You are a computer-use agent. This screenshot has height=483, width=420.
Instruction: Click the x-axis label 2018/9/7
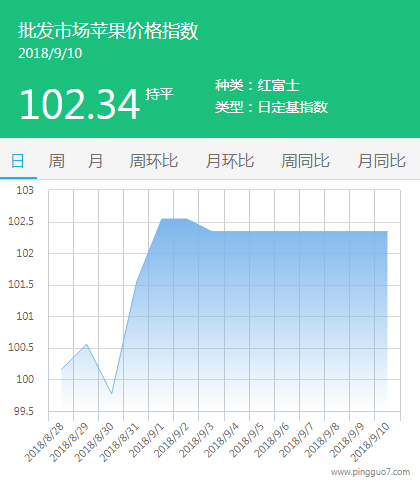tap(297, 440)
